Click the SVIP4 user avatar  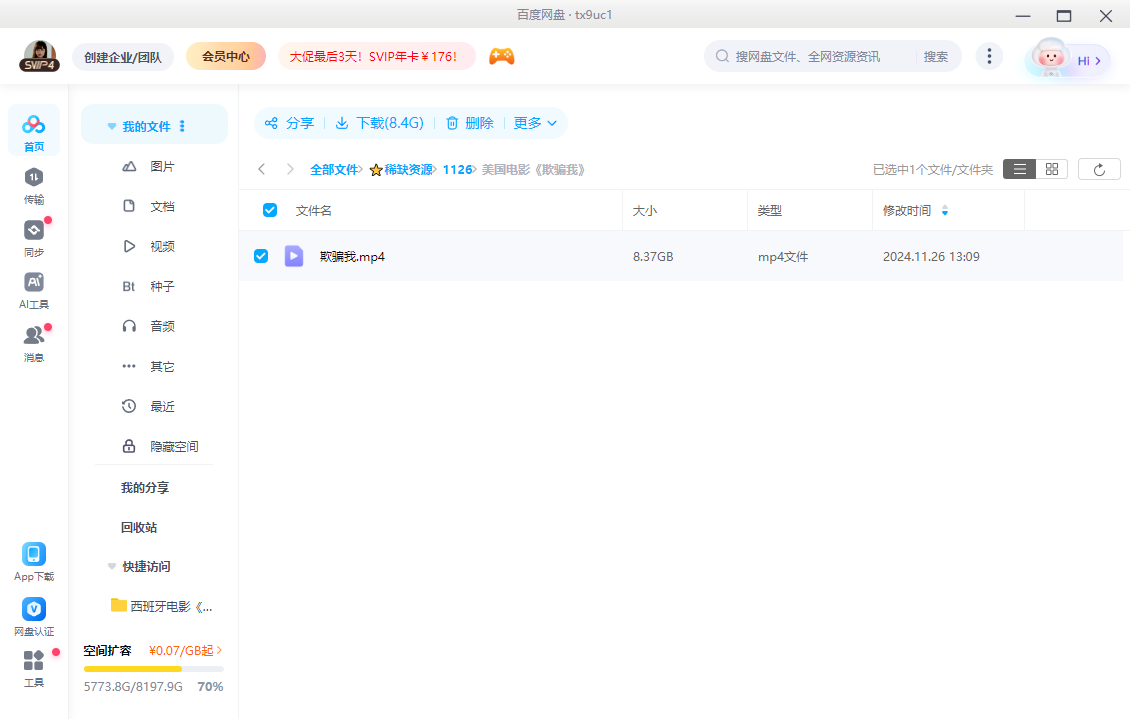pos(40,56)
